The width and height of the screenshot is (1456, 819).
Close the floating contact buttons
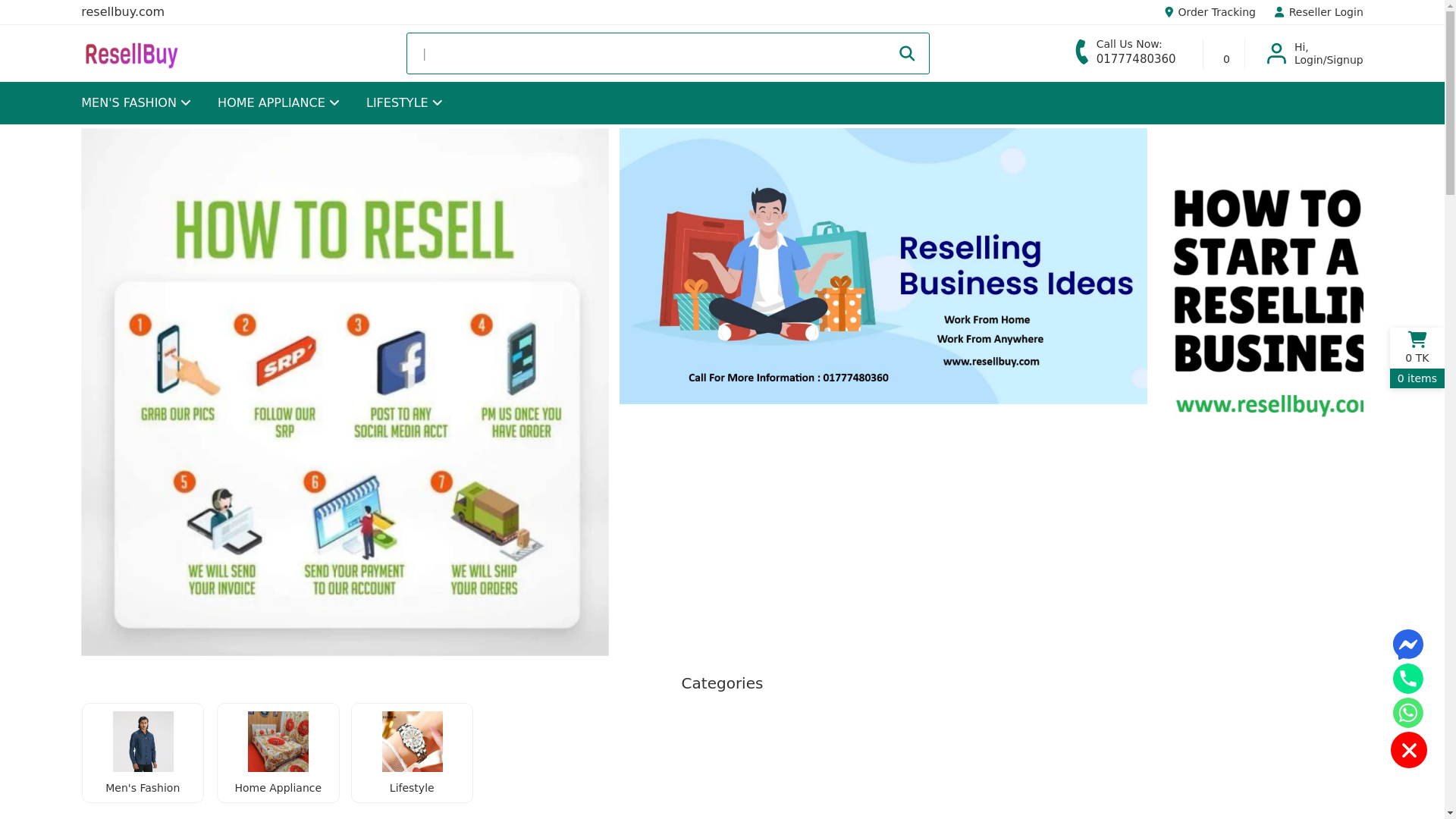tap(1409, 750)
